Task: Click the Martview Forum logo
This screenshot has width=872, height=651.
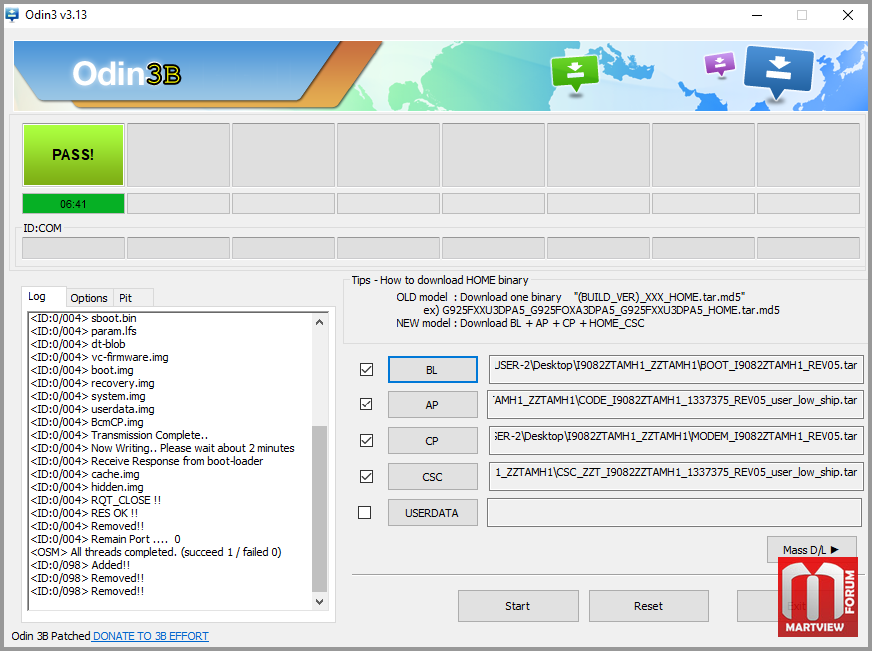Action: tap(817, 596)
